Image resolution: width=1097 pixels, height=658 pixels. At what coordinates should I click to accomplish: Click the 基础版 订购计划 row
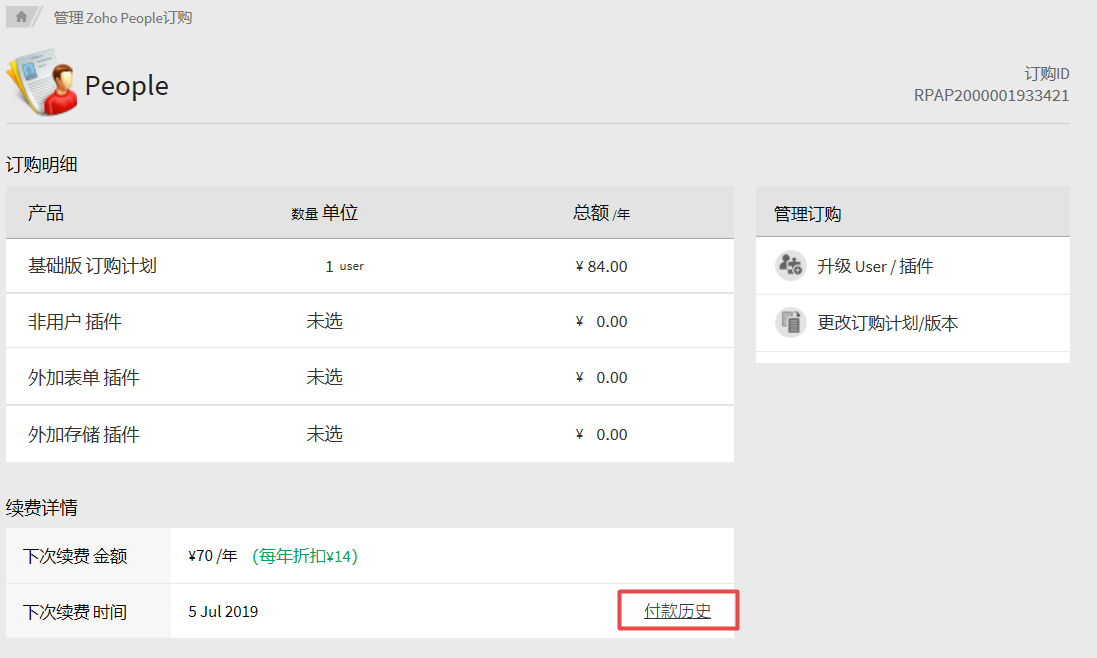(x=92, y=266)
